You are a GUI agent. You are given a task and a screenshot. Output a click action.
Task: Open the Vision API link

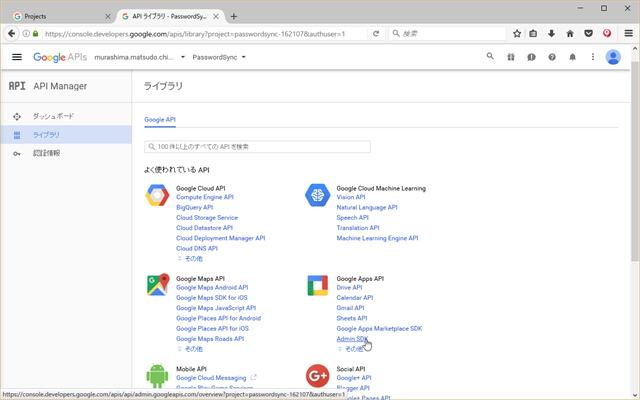point(351,197)
